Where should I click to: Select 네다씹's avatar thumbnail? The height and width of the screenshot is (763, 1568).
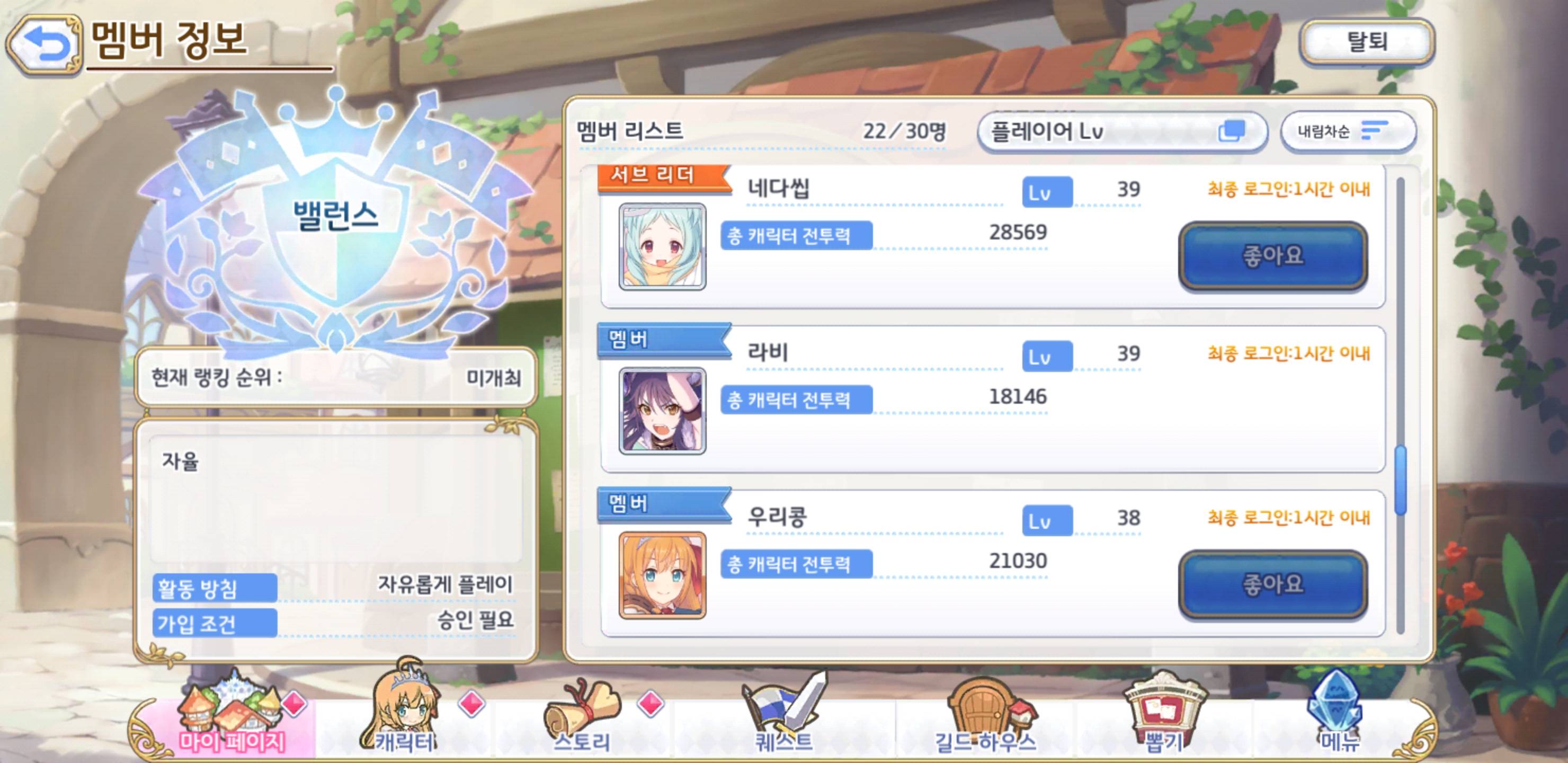(x=662, y=246)
